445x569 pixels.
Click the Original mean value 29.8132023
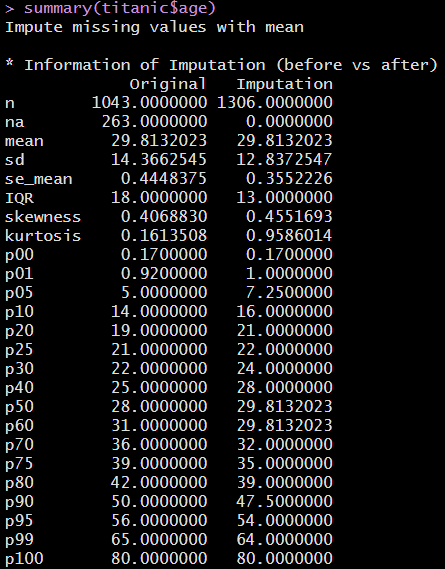159,140
